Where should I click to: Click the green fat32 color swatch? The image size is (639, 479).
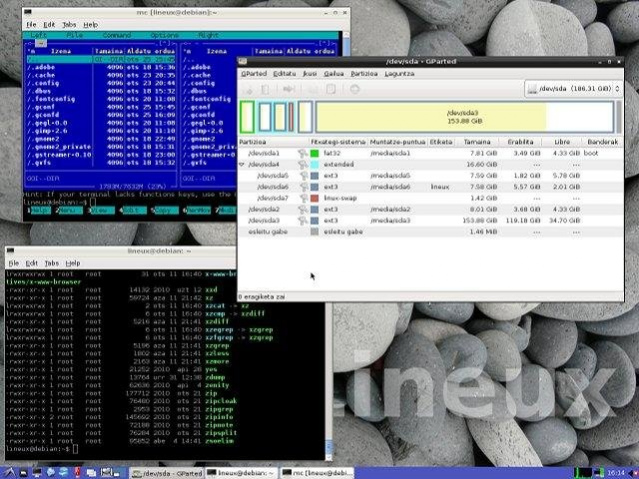tap(316, 152)
